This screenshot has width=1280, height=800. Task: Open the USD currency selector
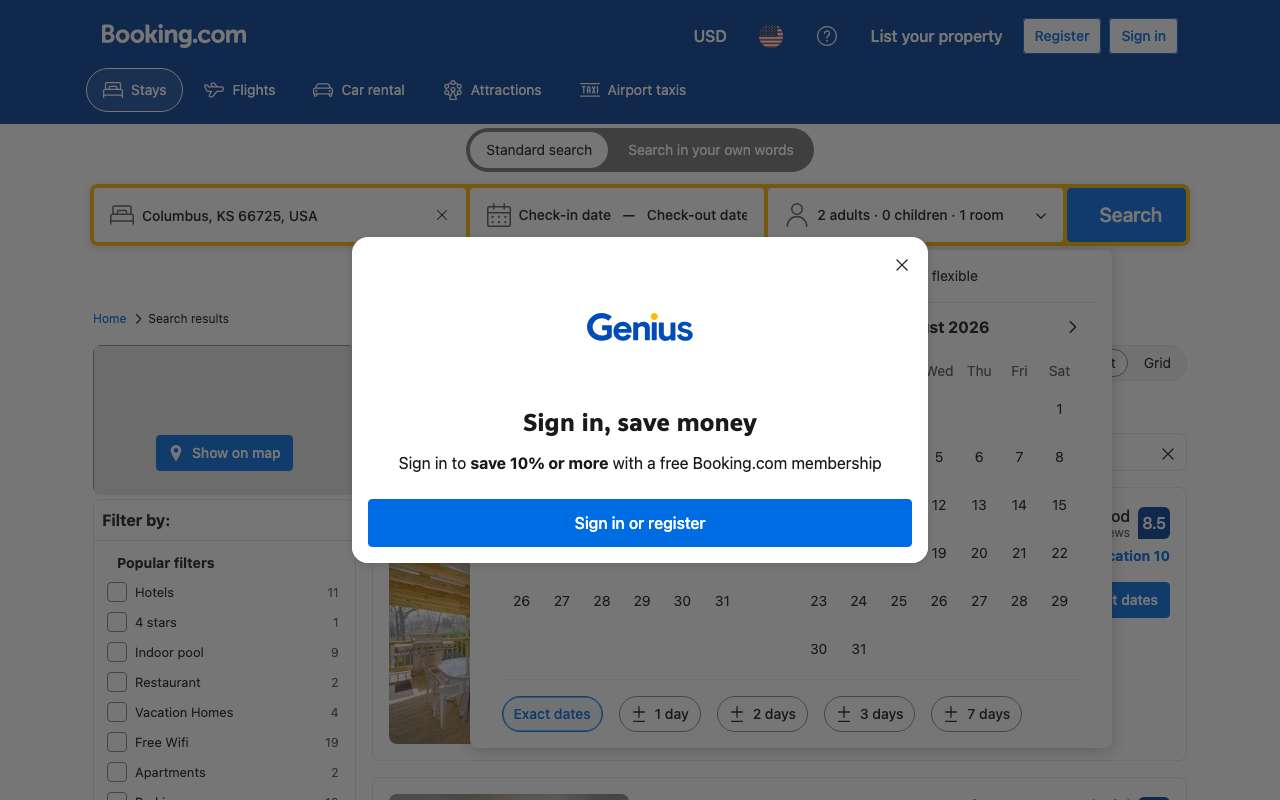click(710, 36)
